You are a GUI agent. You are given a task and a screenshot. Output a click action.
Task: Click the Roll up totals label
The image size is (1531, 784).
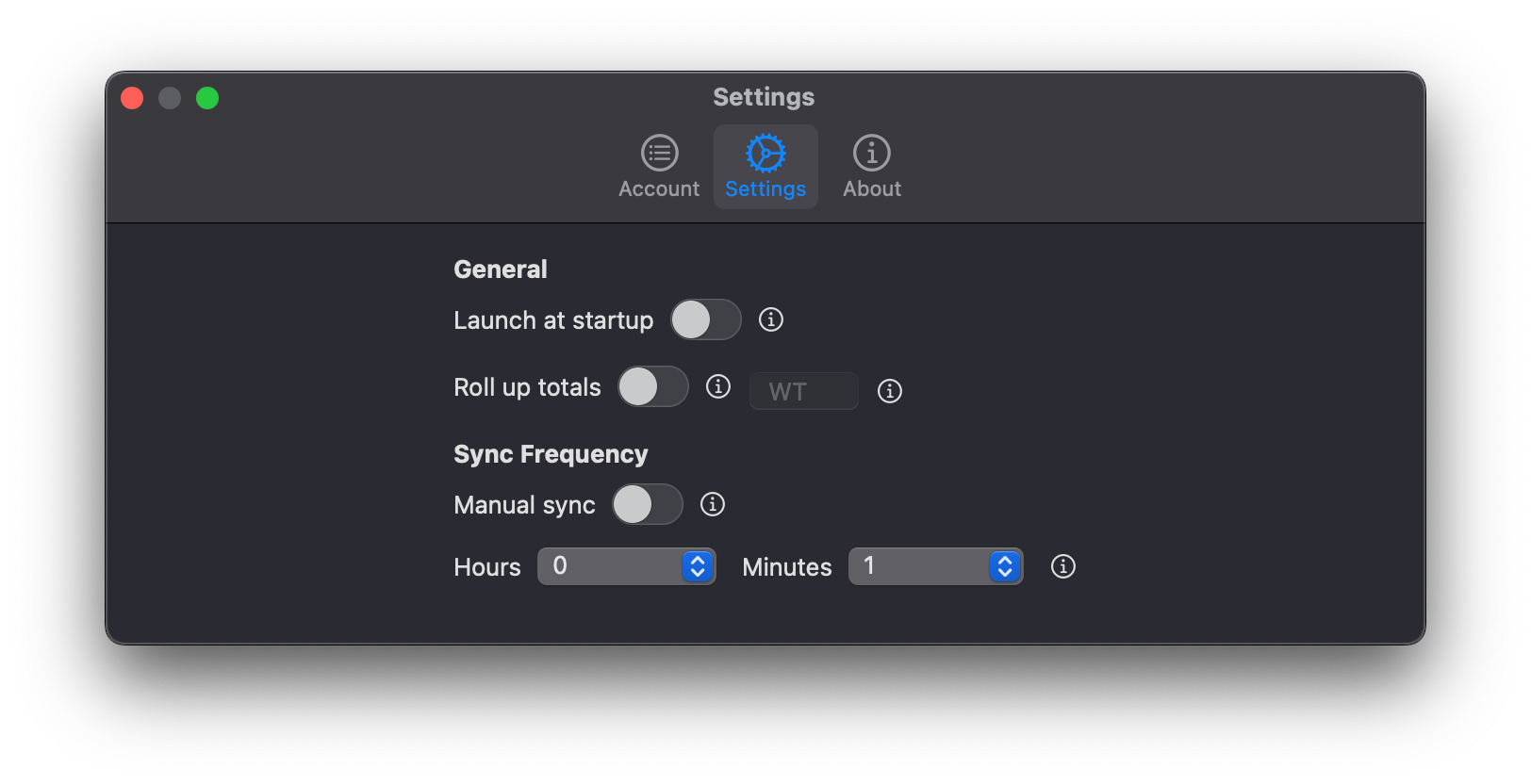[x=527, y=387]
